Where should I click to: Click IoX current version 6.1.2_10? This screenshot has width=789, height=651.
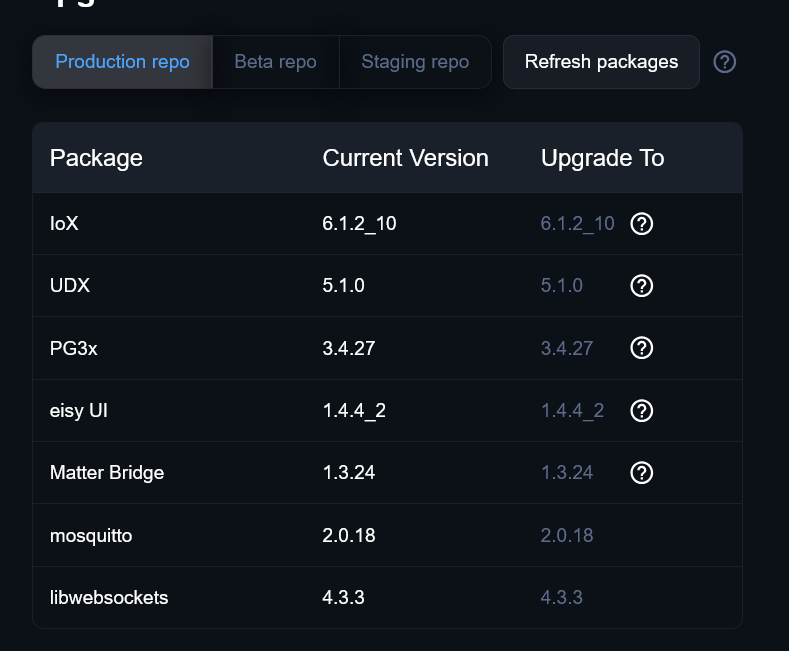click(x=359, y=223)
